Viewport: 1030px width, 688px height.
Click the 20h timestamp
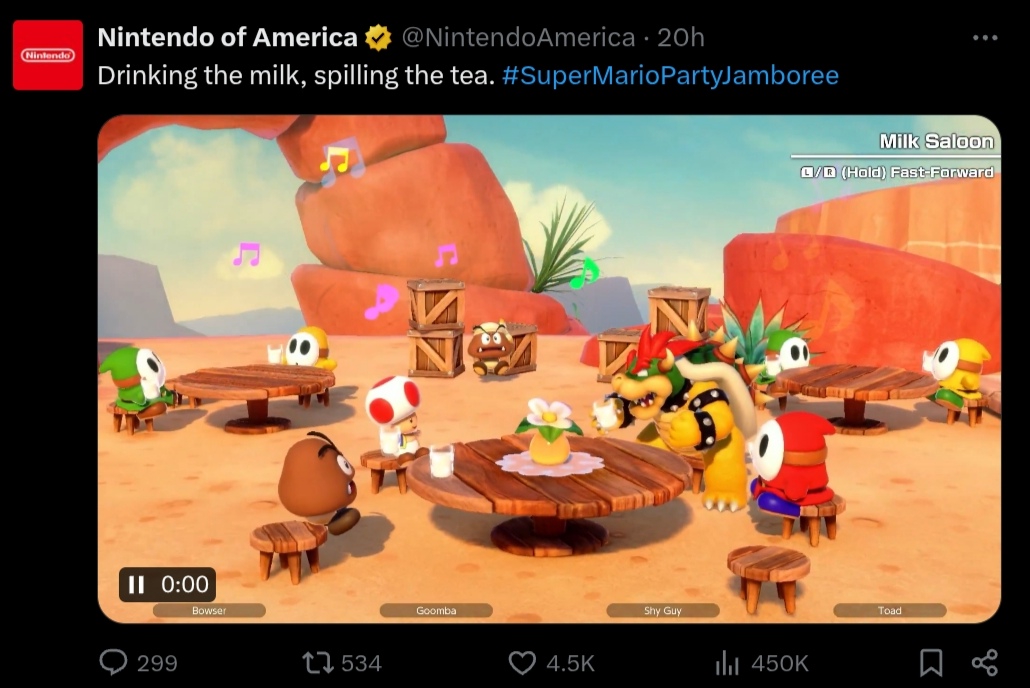pos(681,37)
